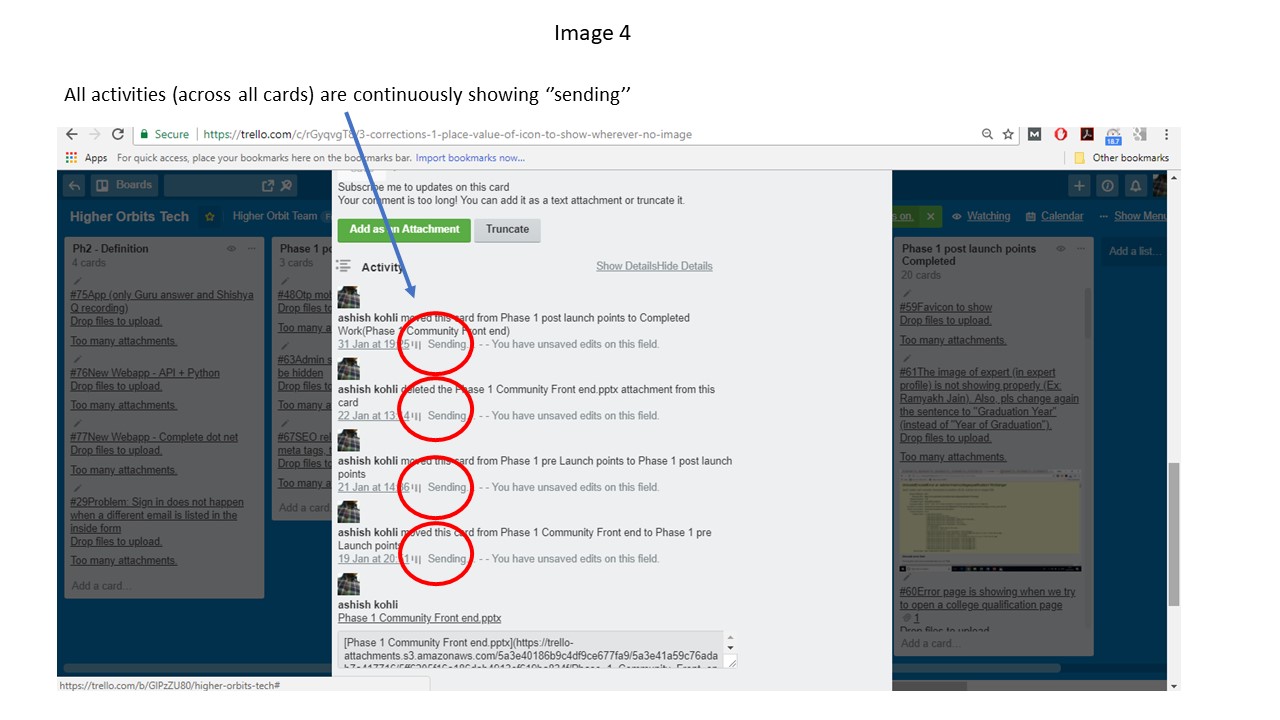
Task: Click the browser back arrow
Action: tap(71, 134)
